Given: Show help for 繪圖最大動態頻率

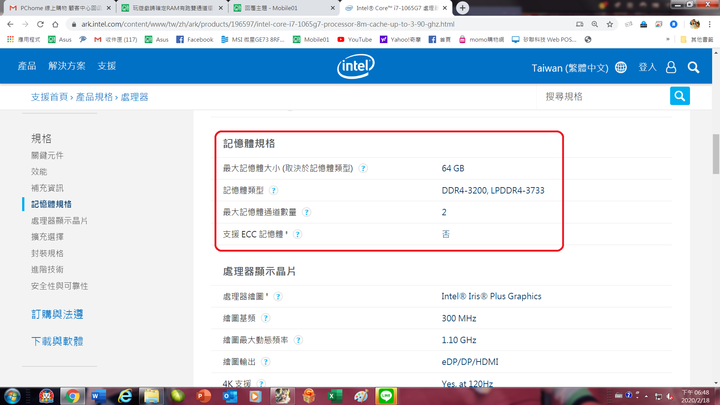Looking at the screenshot, I should point(298,340).
